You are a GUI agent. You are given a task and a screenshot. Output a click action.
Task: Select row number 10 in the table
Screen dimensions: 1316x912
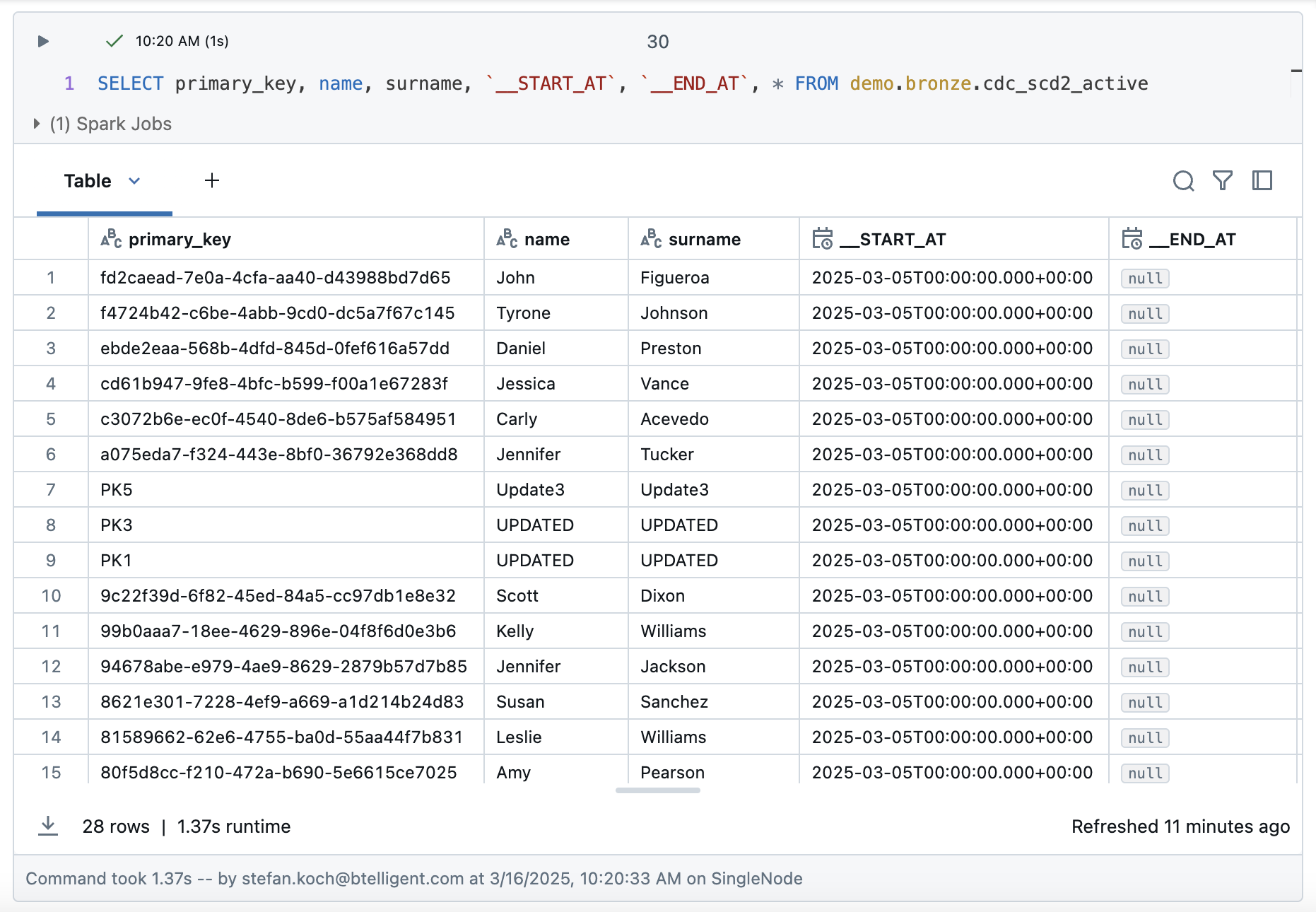[51, 596]
